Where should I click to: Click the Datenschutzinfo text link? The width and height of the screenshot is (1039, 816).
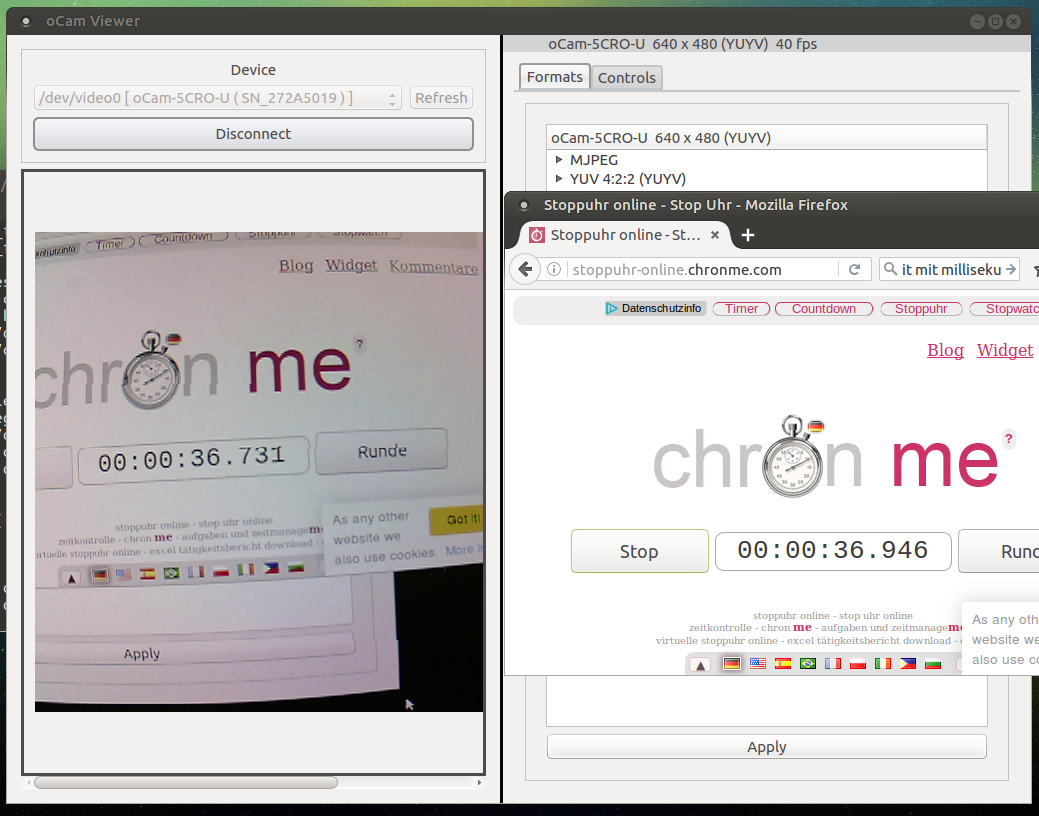pyautogui.click(x=661, y=308)
